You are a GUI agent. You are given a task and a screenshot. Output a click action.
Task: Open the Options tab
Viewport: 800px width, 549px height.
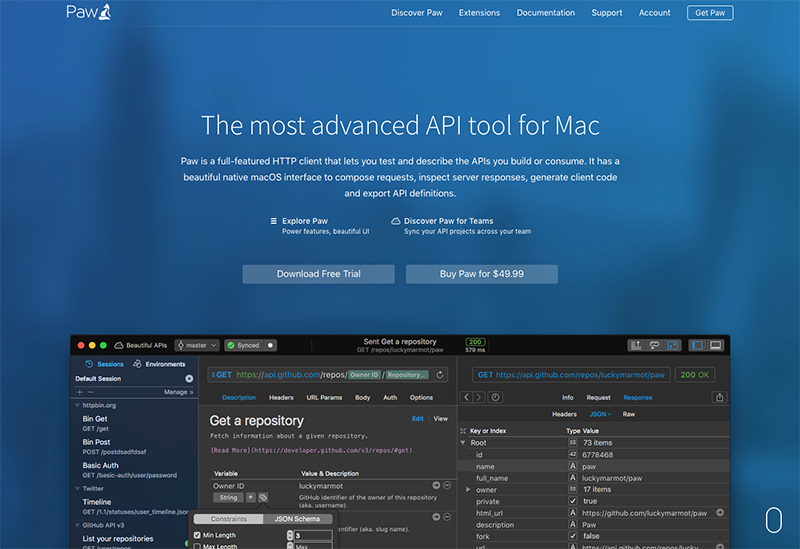point(421,397)
